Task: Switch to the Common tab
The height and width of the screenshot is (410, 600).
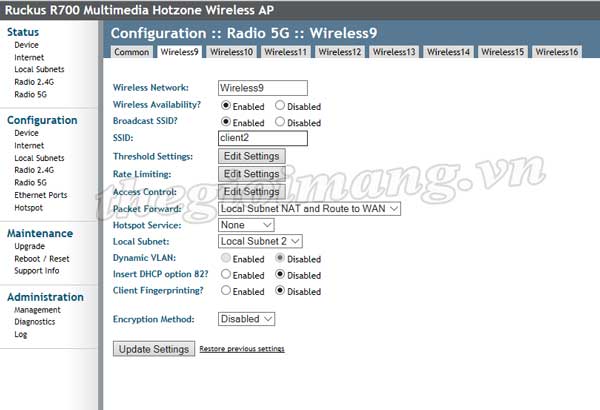Action: (x=132, y=52)
